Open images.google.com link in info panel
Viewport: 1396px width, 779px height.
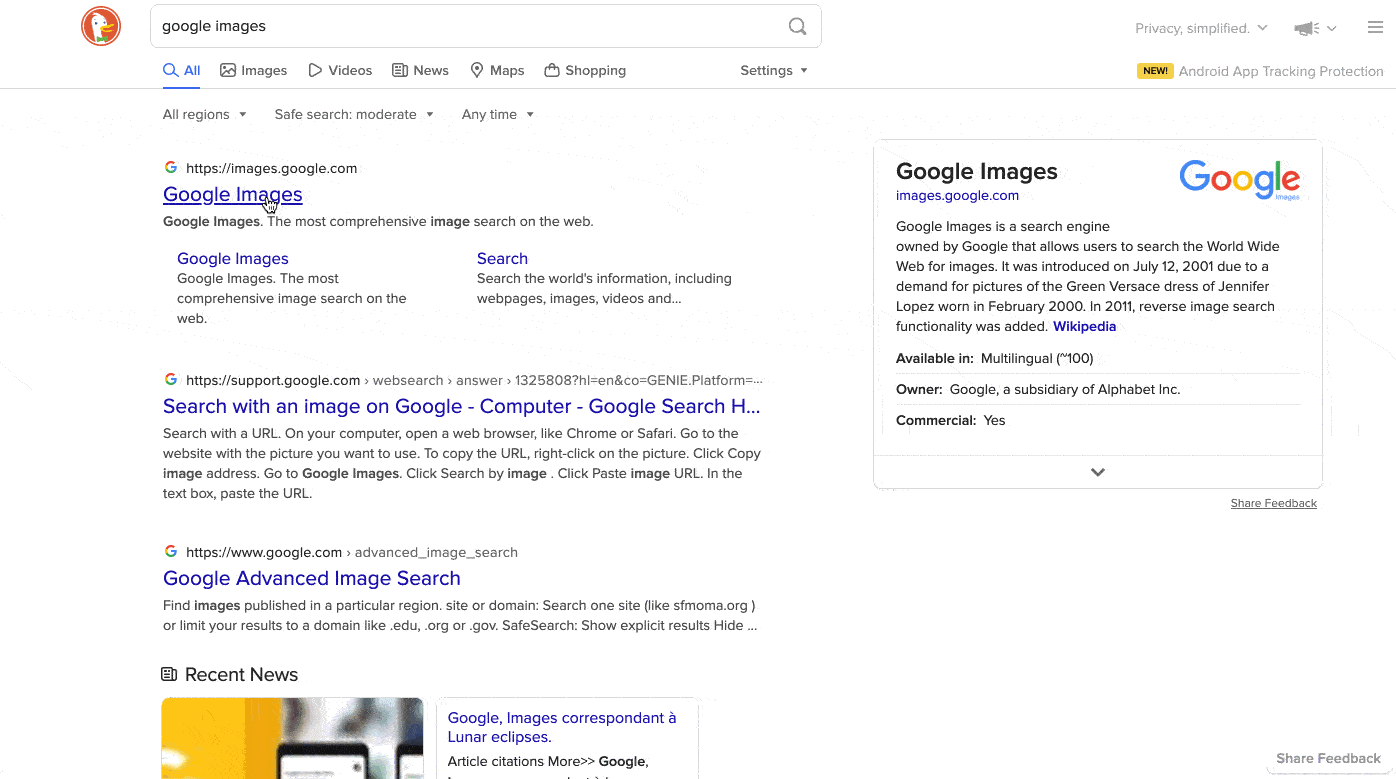(957, 196)
